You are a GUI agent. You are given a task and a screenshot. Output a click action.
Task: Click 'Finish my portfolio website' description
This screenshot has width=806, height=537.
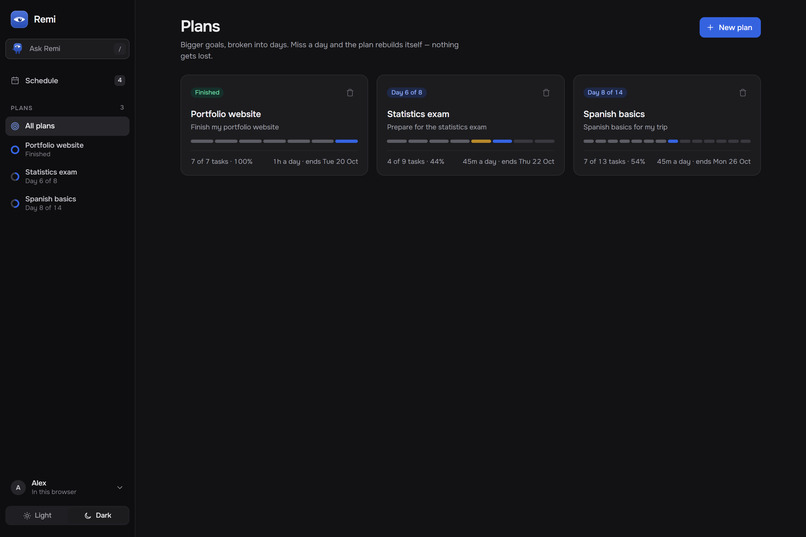235,127
